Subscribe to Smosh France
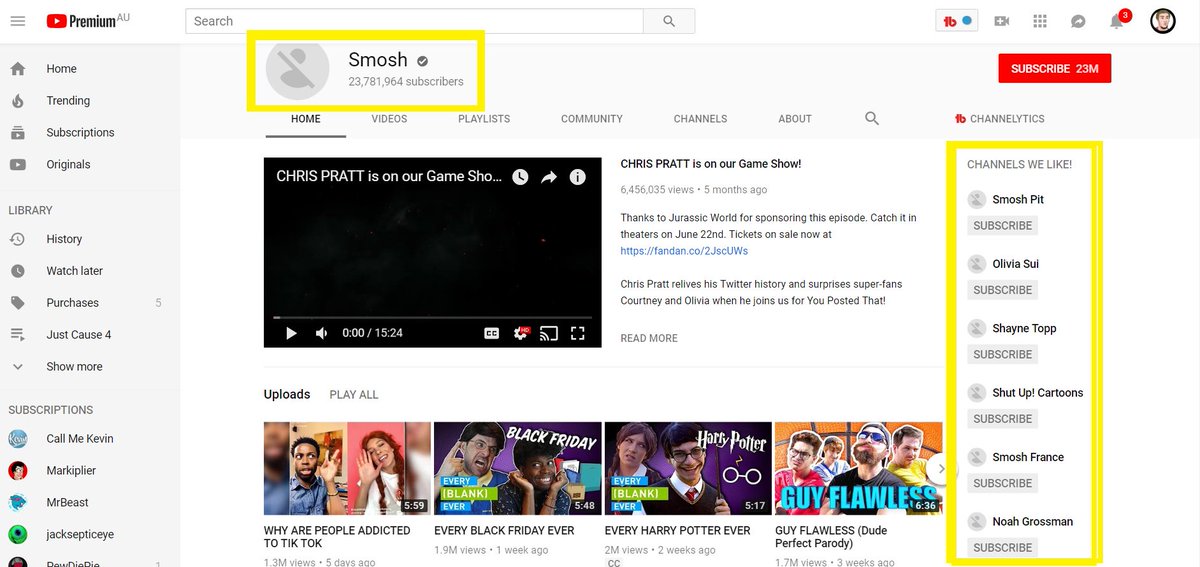This screenshot has height=567, width=1200. [x=1002, y=483]
